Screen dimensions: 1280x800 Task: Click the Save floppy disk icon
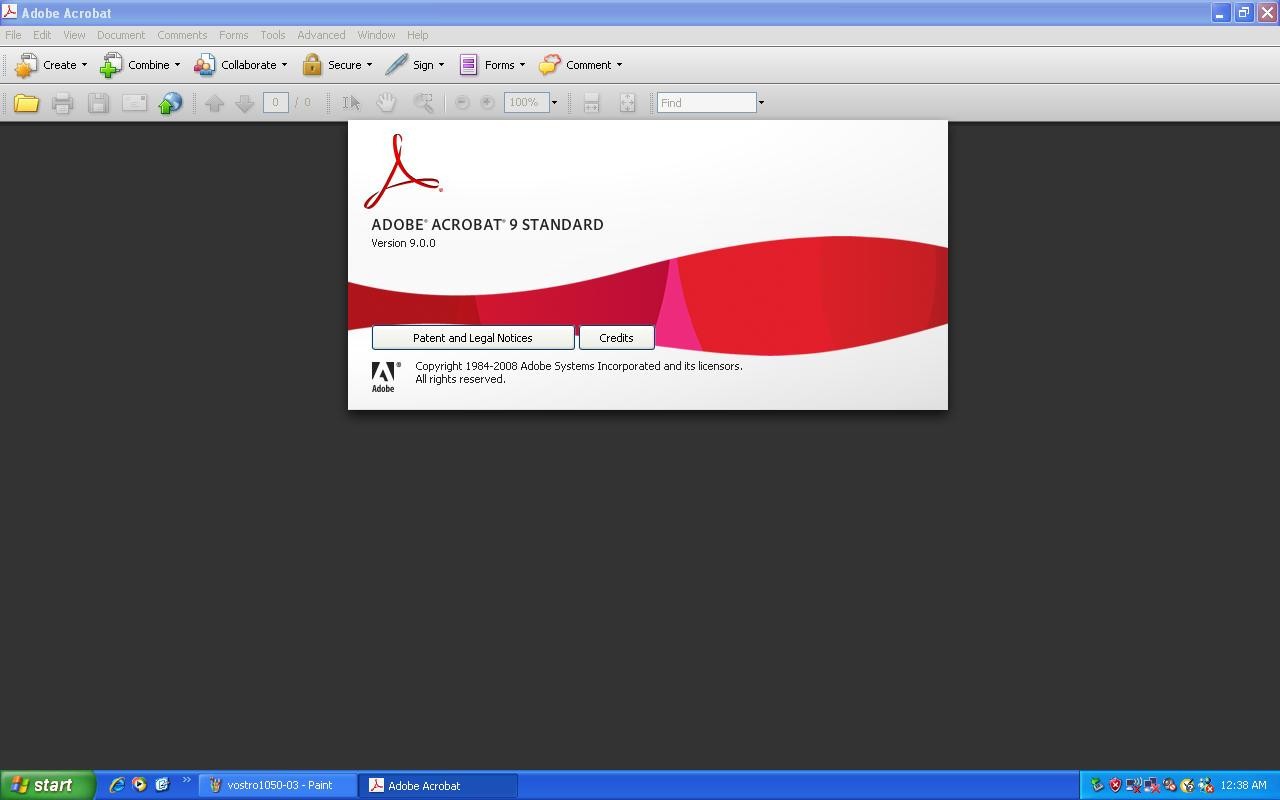click(98, 103)
